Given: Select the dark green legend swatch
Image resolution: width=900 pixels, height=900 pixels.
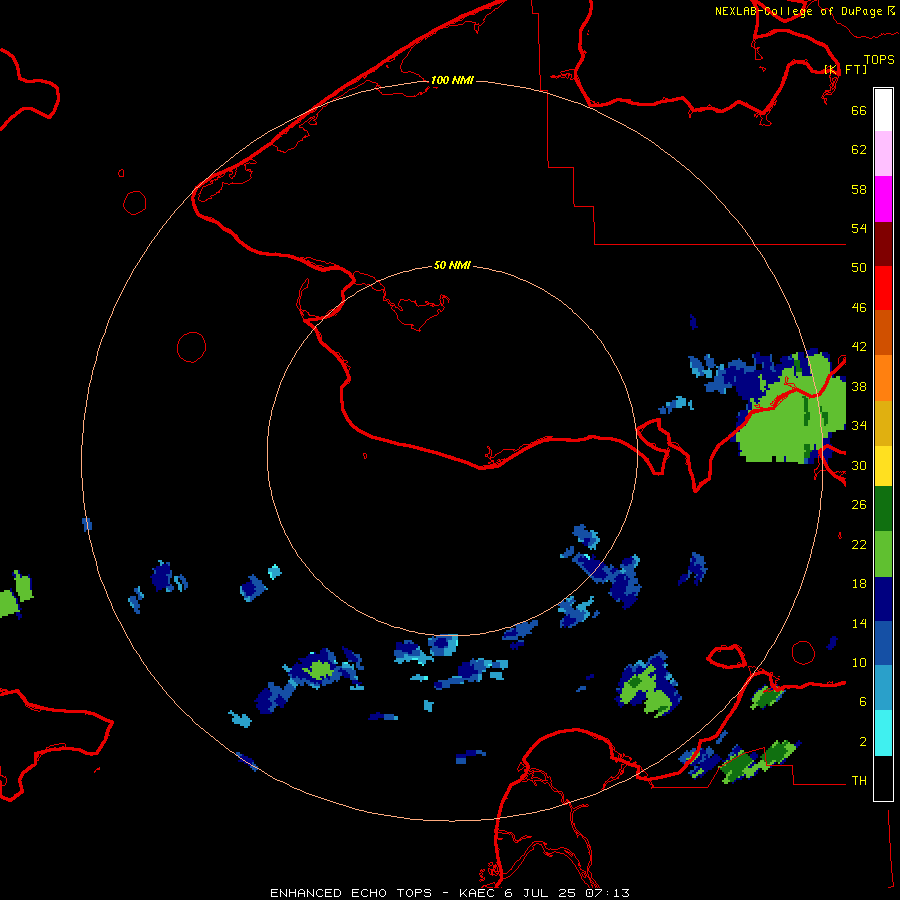Looking at the screenshot, I should (883, 509).
